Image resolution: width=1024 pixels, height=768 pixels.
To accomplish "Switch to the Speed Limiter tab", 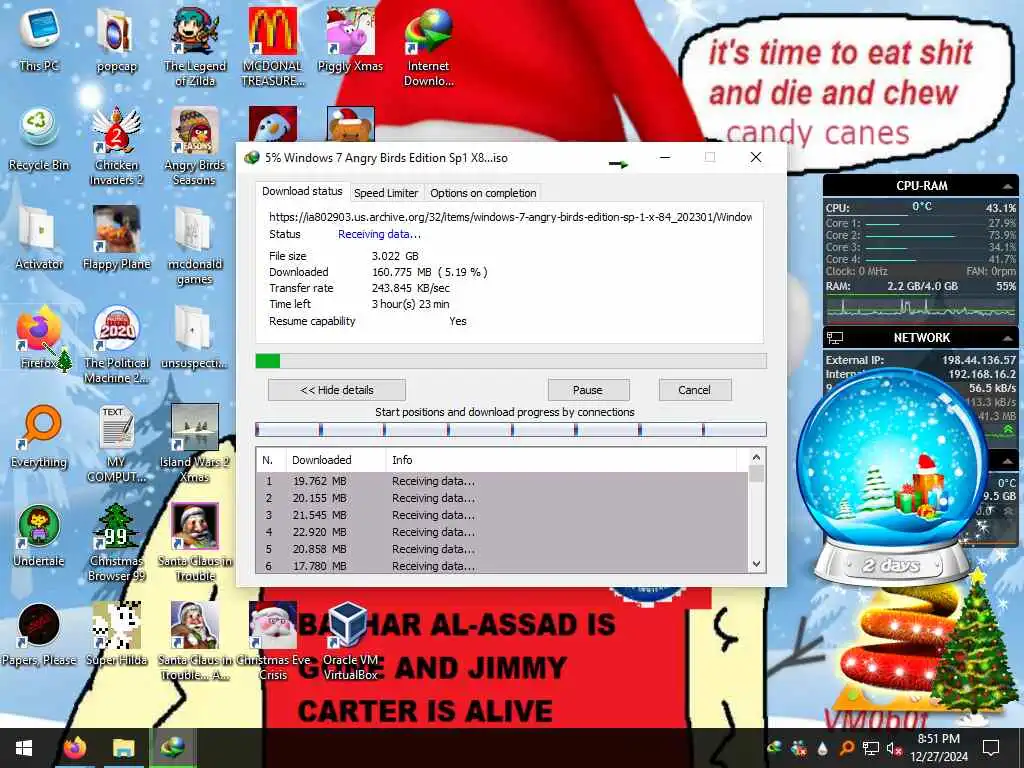I will tap(386, 193).
